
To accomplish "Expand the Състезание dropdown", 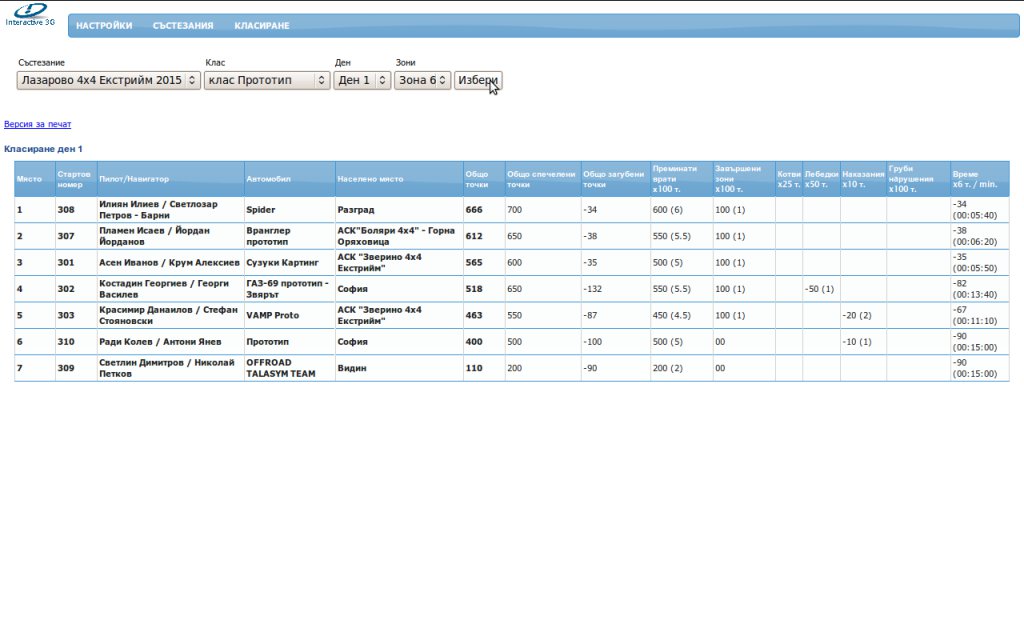I will [108, 80].
